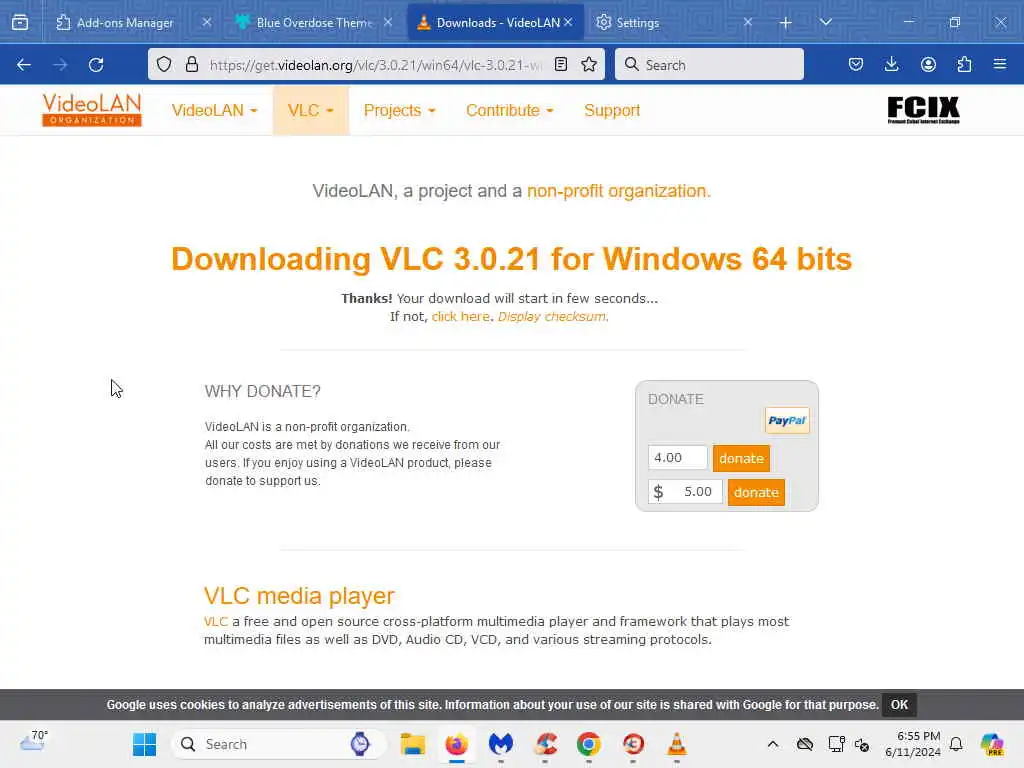The image size is (1024, 768).
Task: Expand the VLC nav dropdown
Action: [311, 110]
